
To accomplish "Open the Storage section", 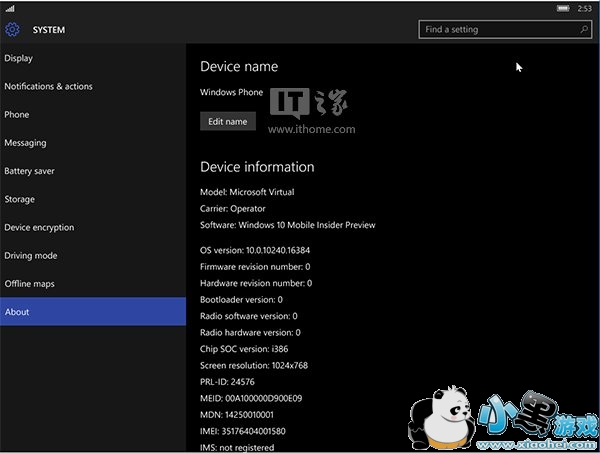I will click(20, 199).
